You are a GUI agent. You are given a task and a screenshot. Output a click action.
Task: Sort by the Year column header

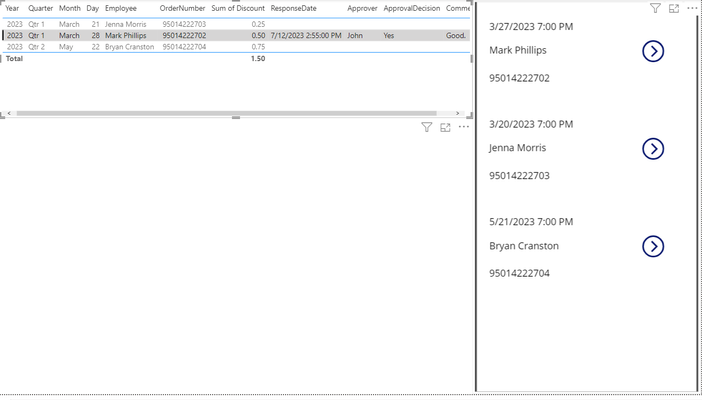point(12,8)
